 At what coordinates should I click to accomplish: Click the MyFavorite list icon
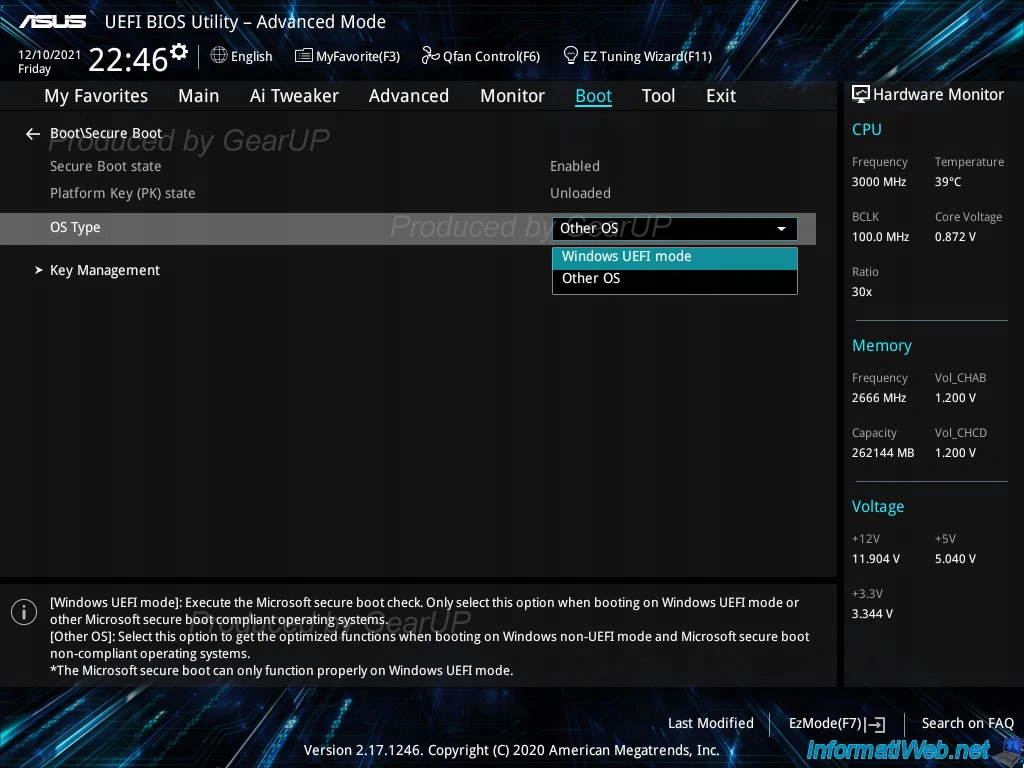tap(304, 56)
